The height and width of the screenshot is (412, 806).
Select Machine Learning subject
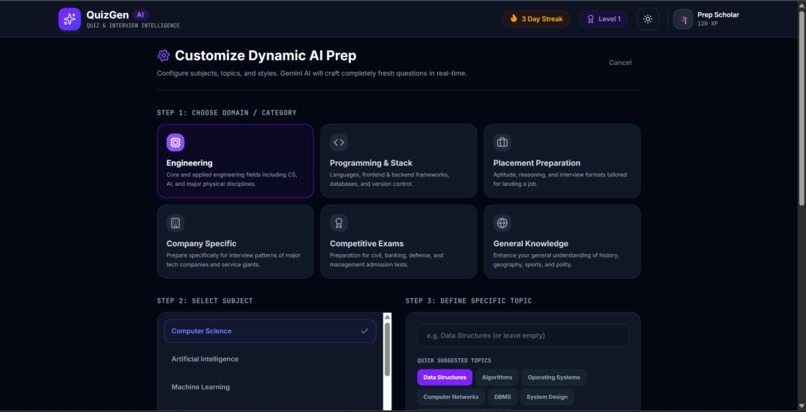(x=270, y=387)
